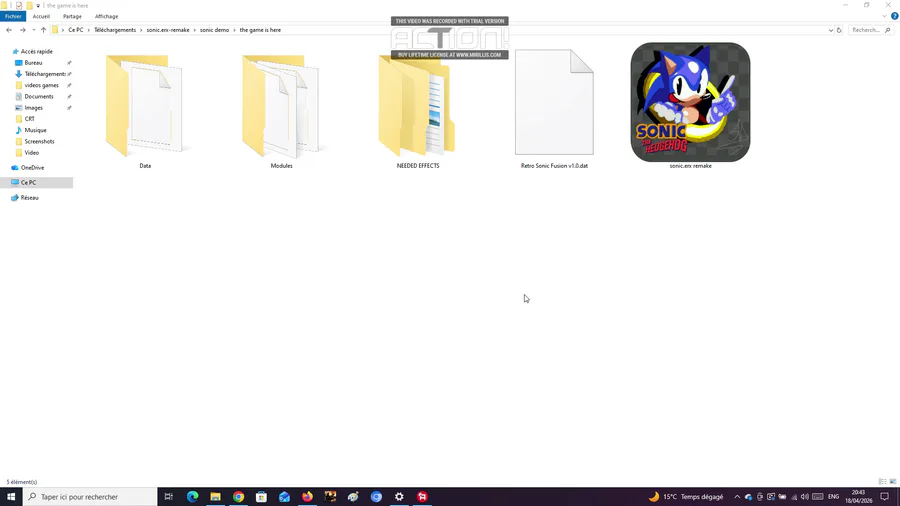This screenshot has width=900, height=506.
Task: Switch to large icons view in status bar
Action: point(893,482)
